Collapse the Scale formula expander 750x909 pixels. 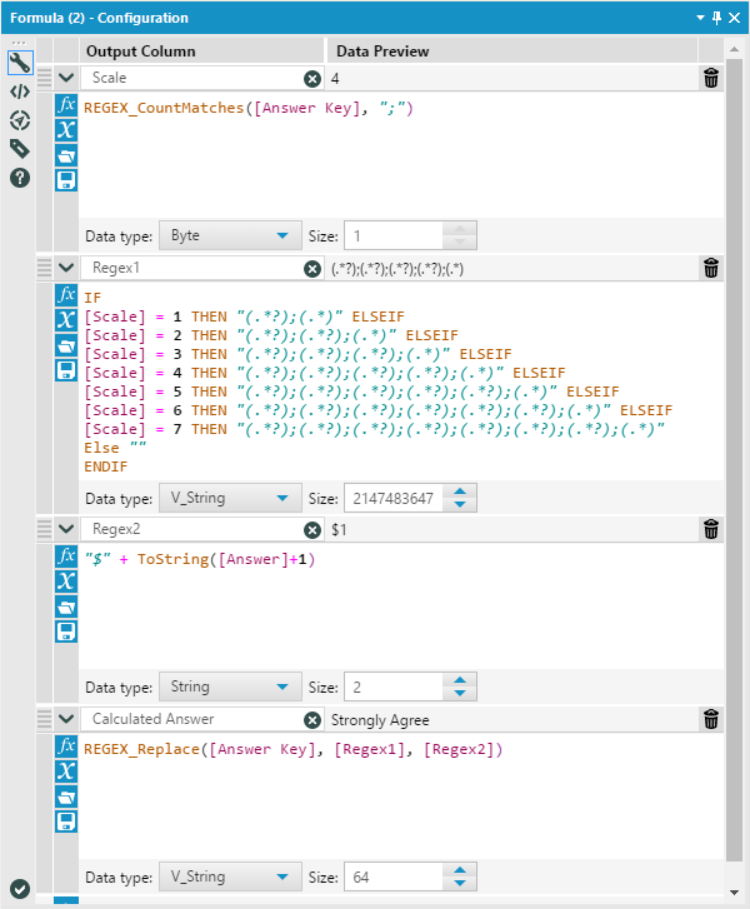coord(66,78)
